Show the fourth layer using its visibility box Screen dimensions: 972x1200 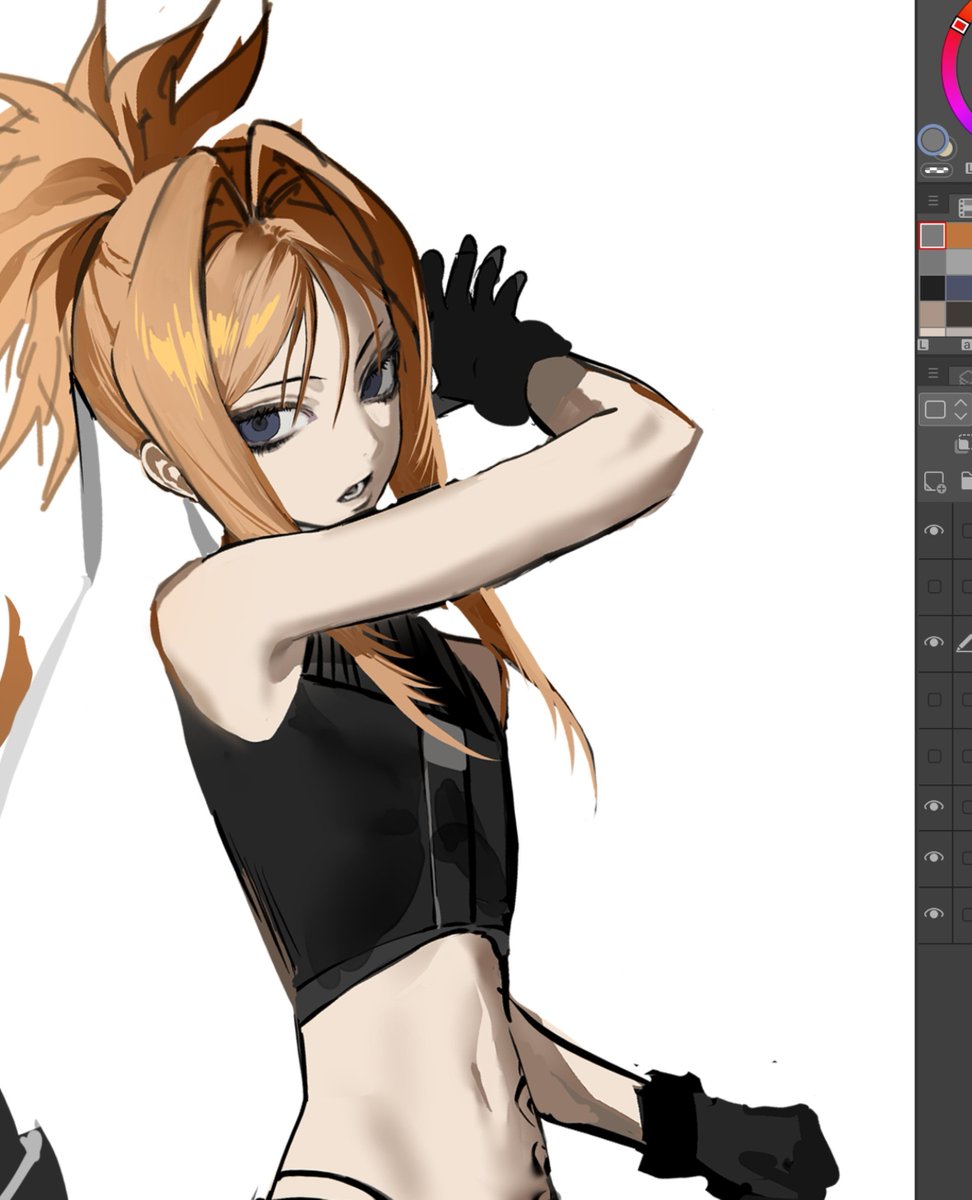(x=934, y=699)
